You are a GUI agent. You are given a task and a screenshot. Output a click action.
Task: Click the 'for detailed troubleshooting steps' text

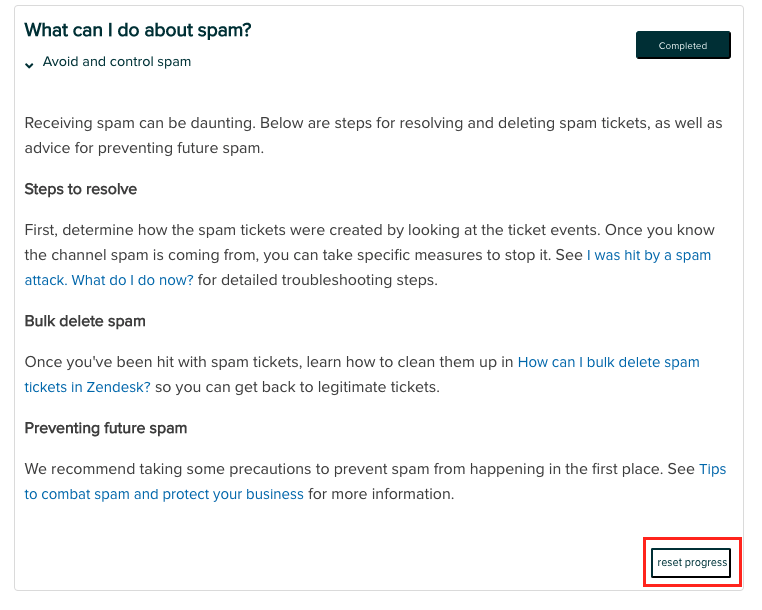[x=317, y=280]
